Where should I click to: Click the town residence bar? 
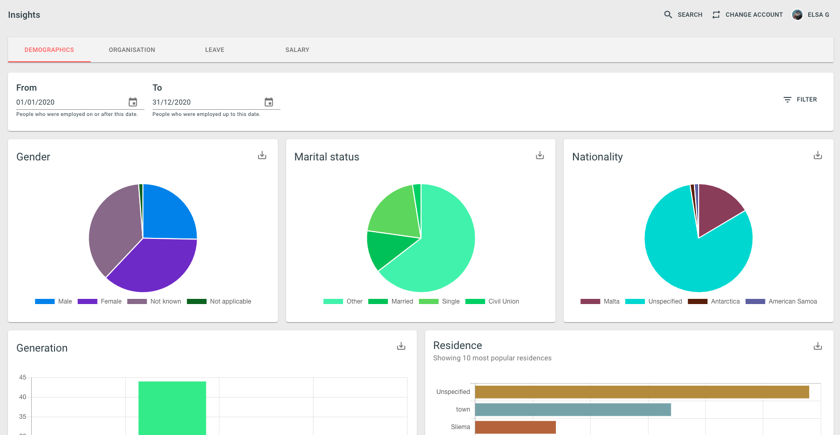[x=573, y=410]
